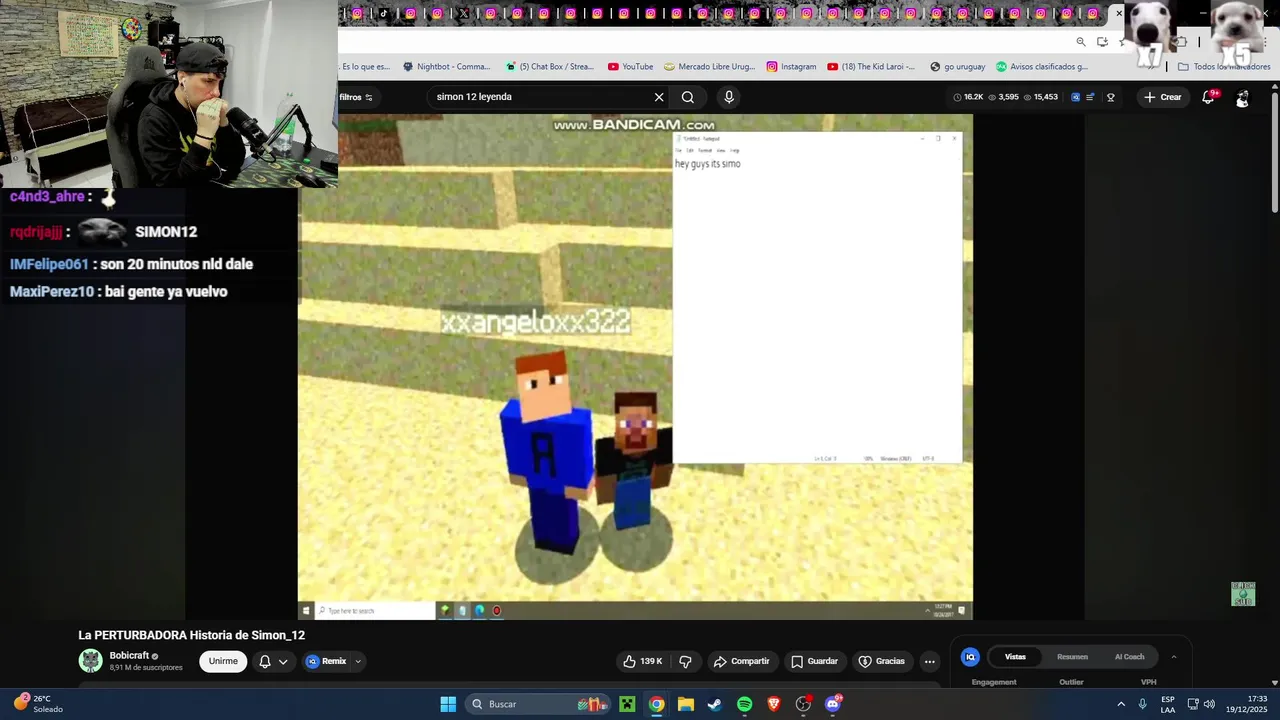Click the Unirme join button
Image resolution: width=1280 pixels, height=720 pixels.
223,661
